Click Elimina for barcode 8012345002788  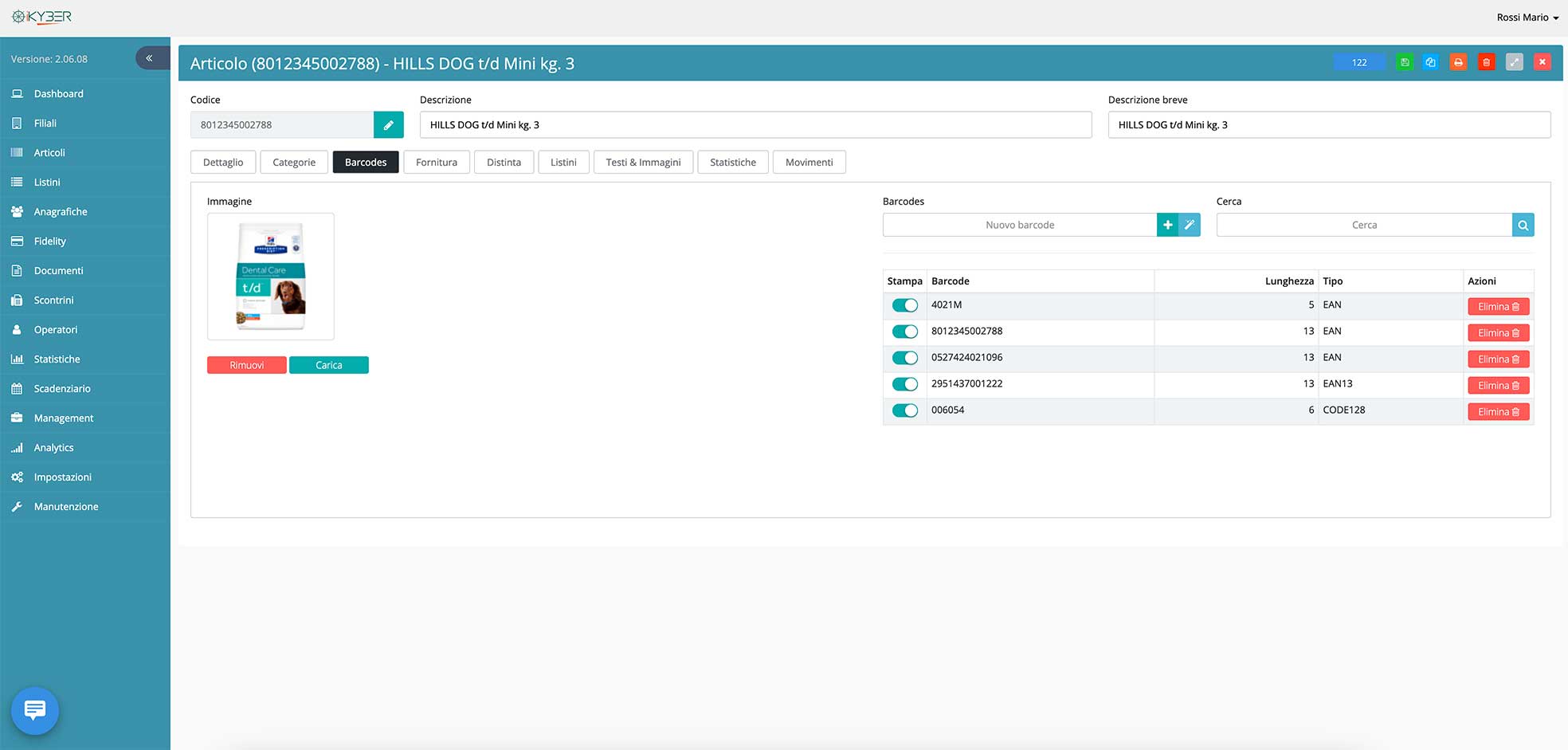(x=1499, y=333)
